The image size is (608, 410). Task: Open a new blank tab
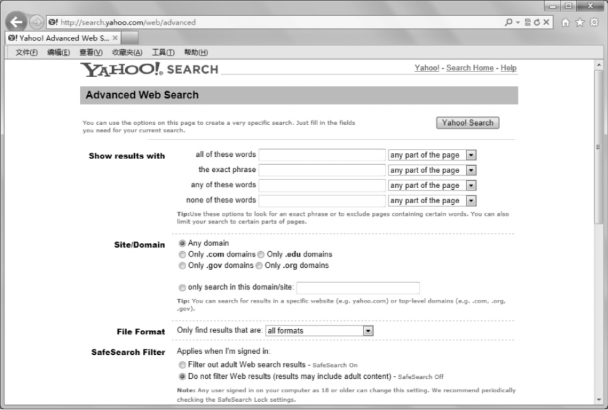click(130, 38)
